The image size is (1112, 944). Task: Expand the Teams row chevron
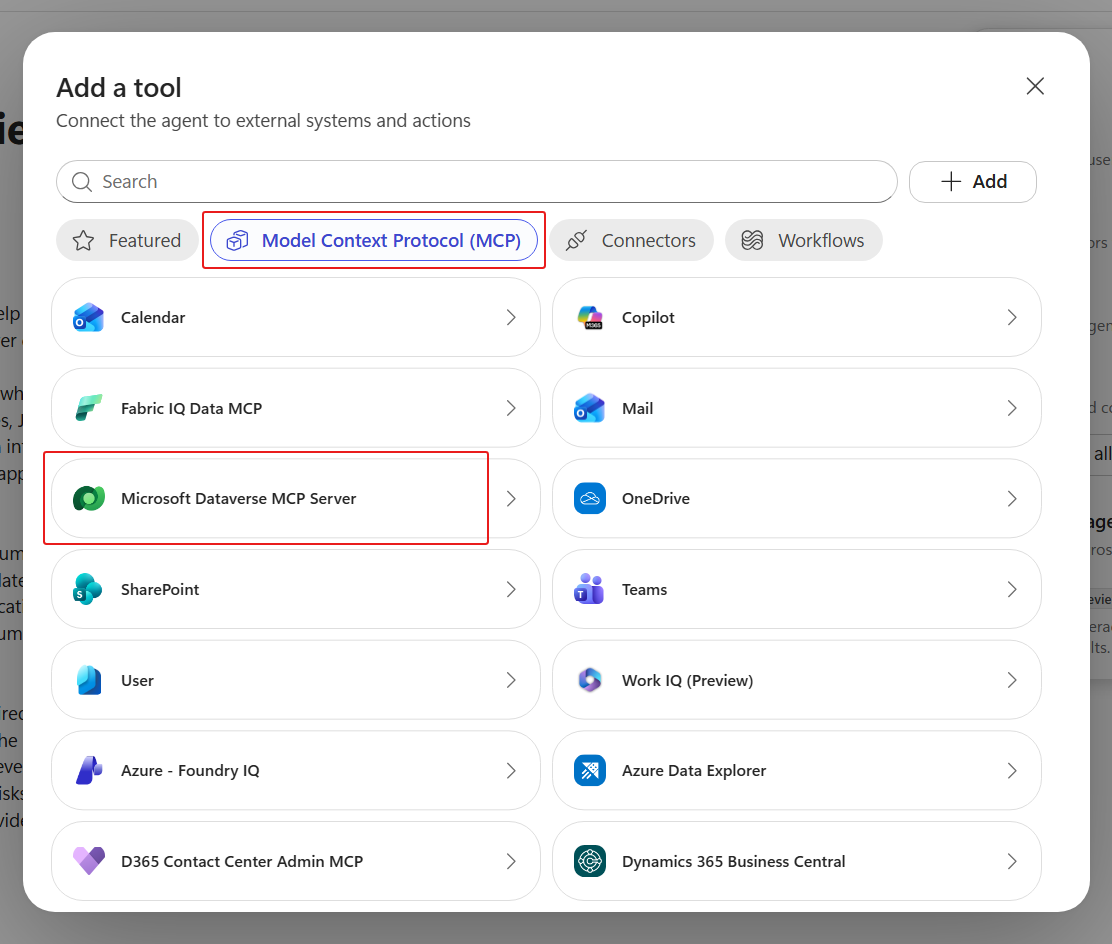click(x=1012, y=589)
